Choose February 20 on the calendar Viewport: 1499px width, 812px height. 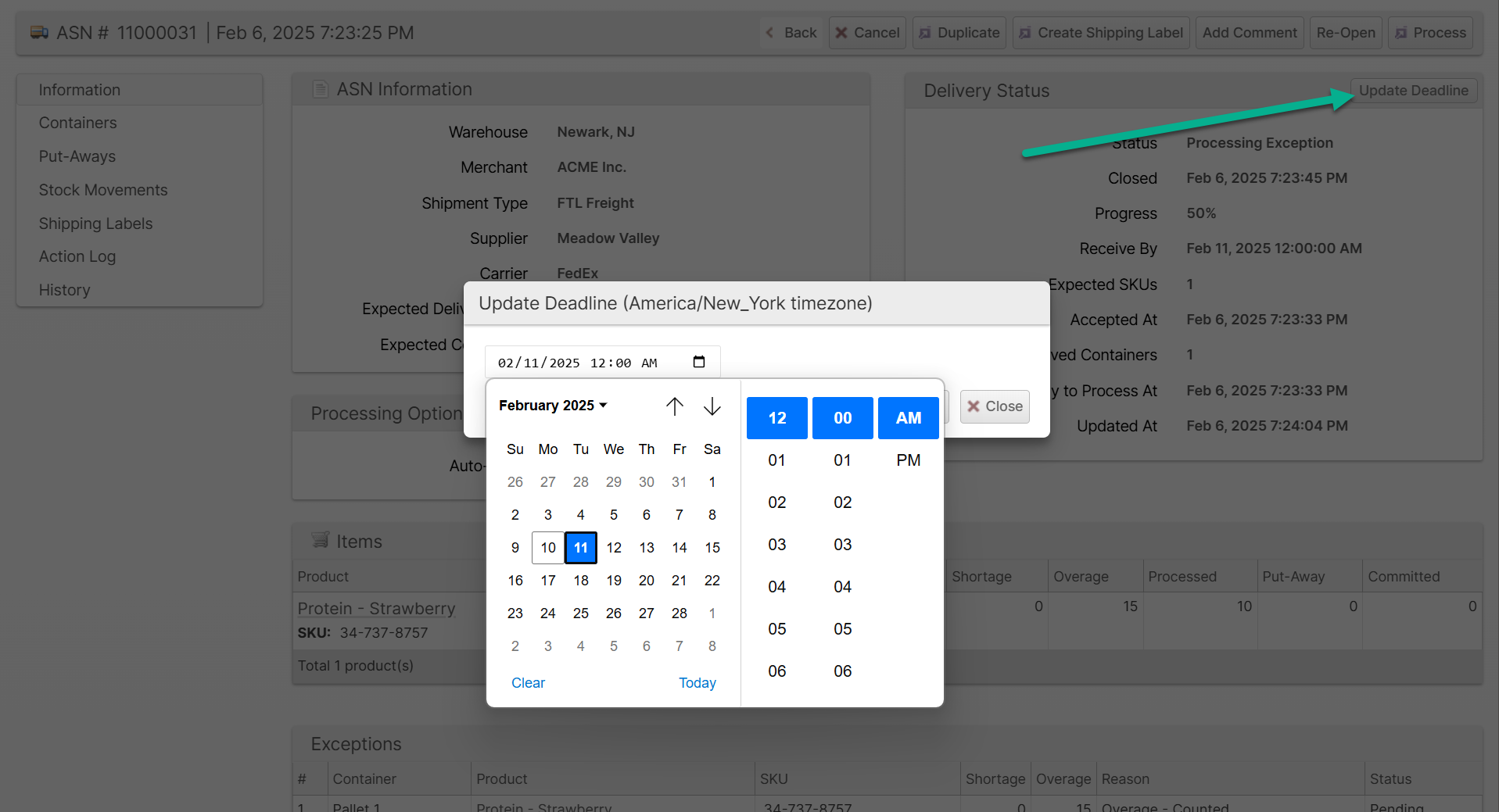pos(646,581)
